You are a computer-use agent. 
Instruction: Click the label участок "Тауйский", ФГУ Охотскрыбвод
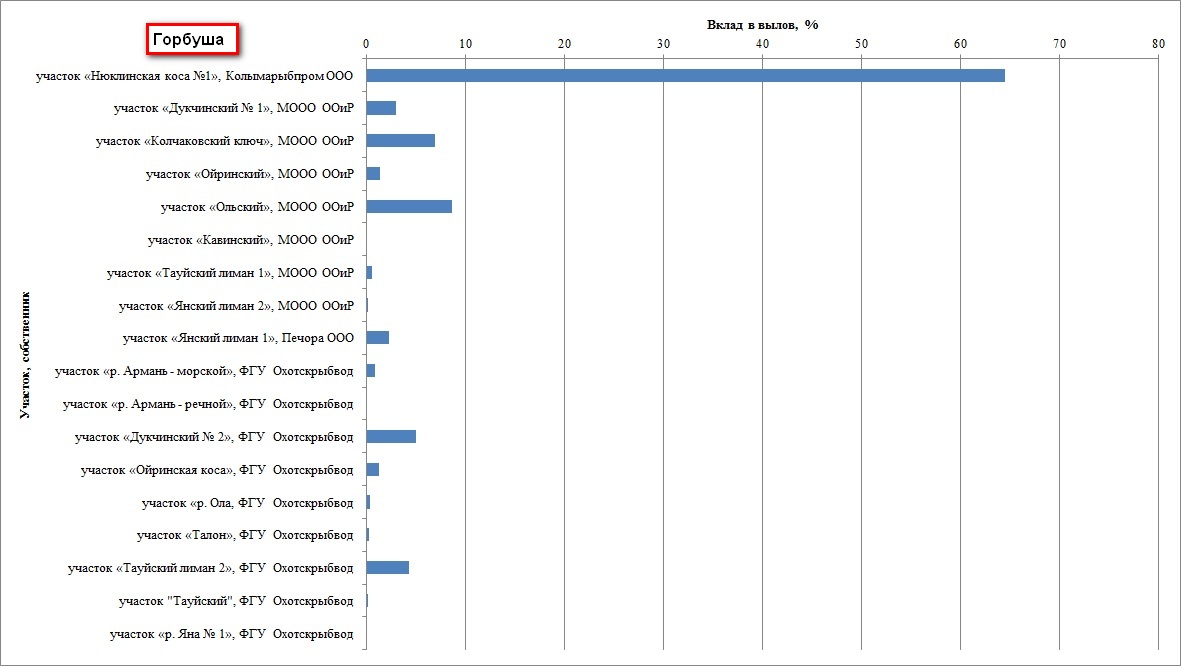click(236, 601)
